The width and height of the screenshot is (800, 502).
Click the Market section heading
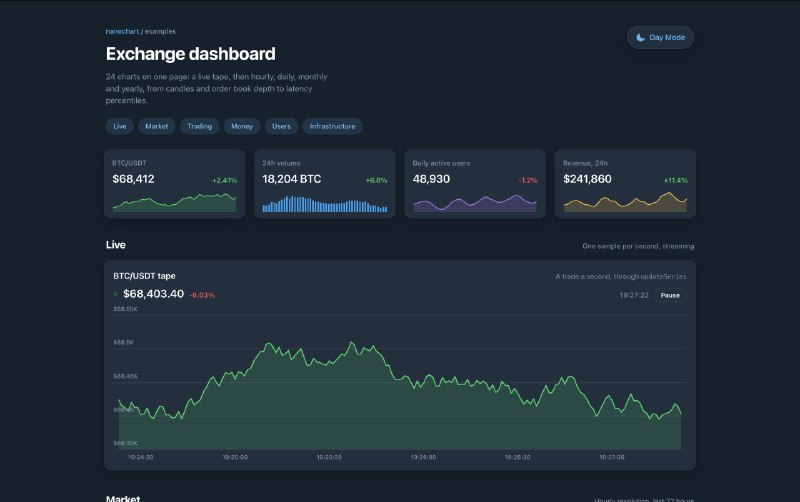pyautogui.click(x=123, y=498)
